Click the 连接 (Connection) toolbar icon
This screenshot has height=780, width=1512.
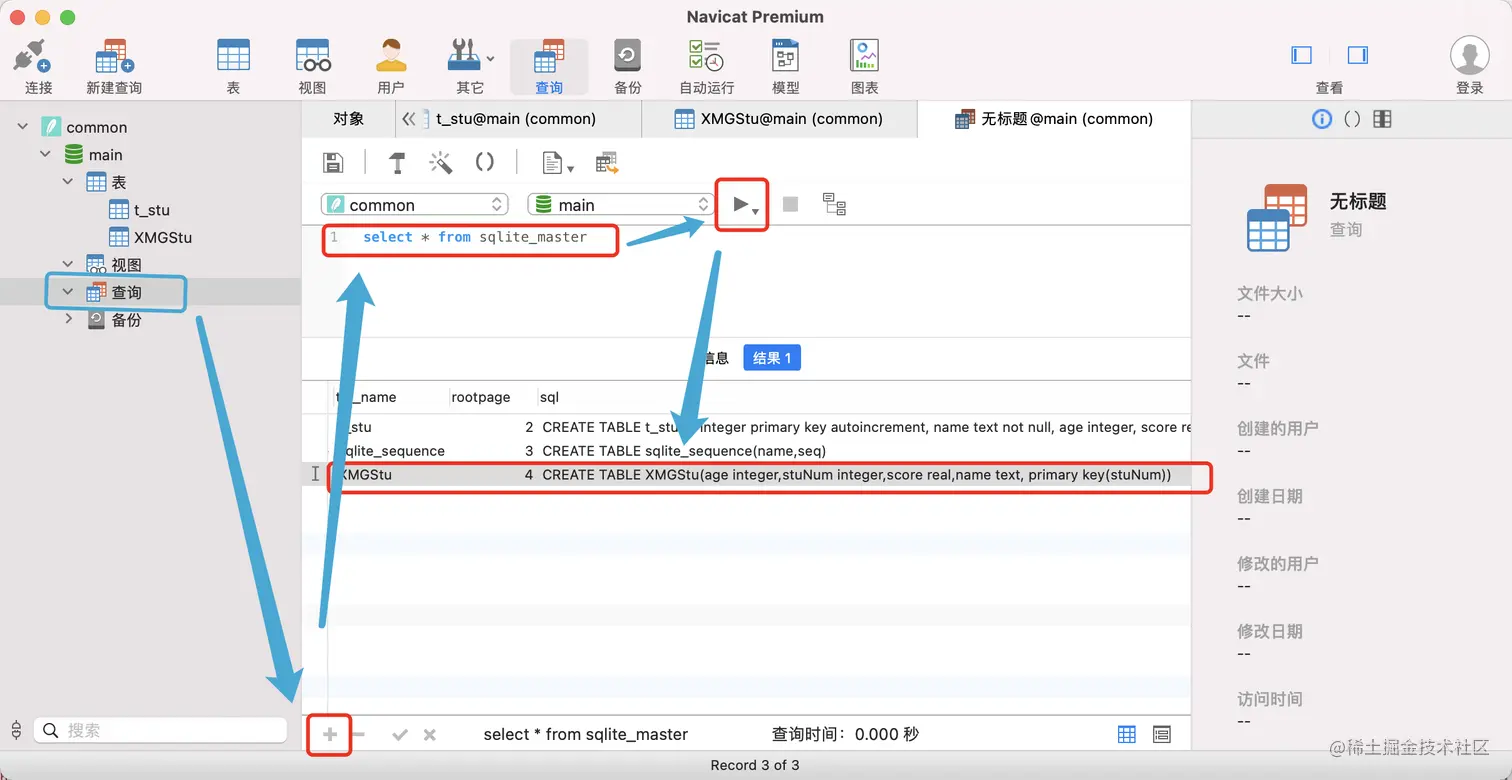pos(38,66)
